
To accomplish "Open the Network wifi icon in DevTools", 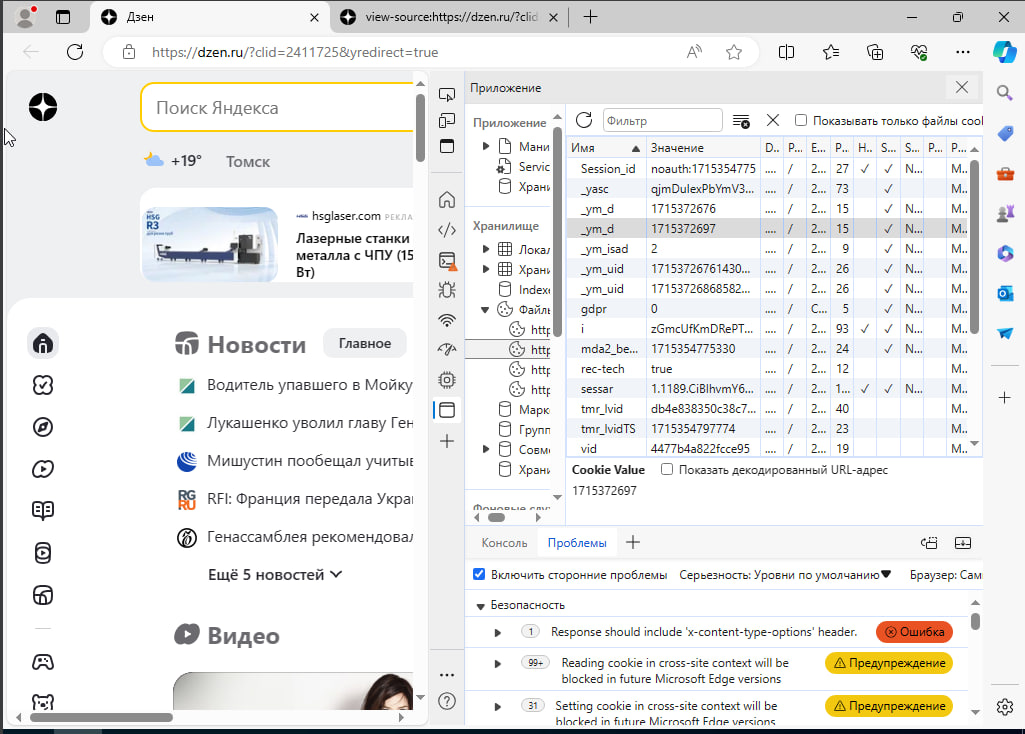I will pyautogui.click(x=447, y=320).
